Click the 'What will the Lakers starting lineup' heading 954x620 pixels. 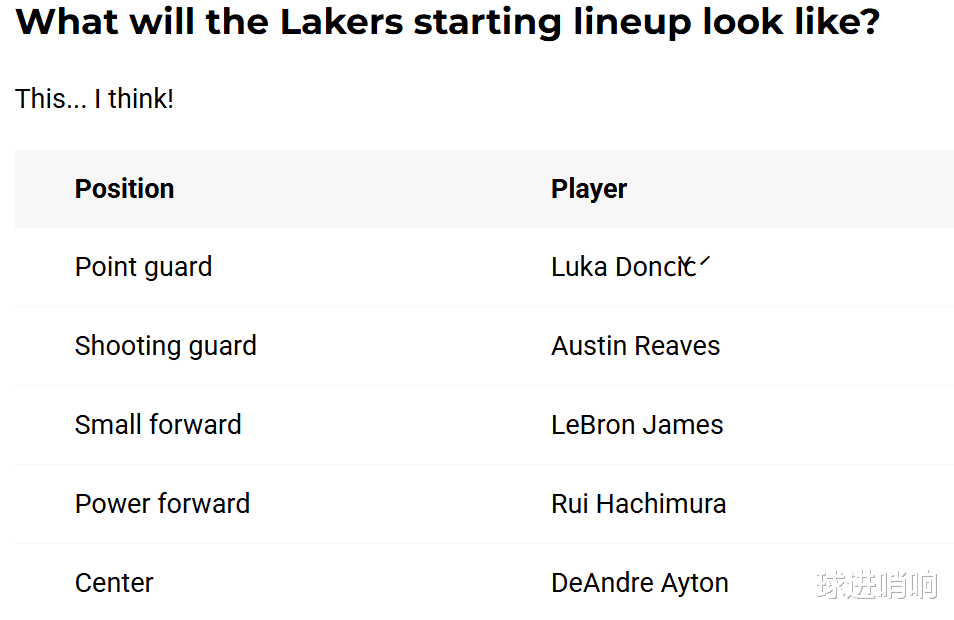pos(447,21)
